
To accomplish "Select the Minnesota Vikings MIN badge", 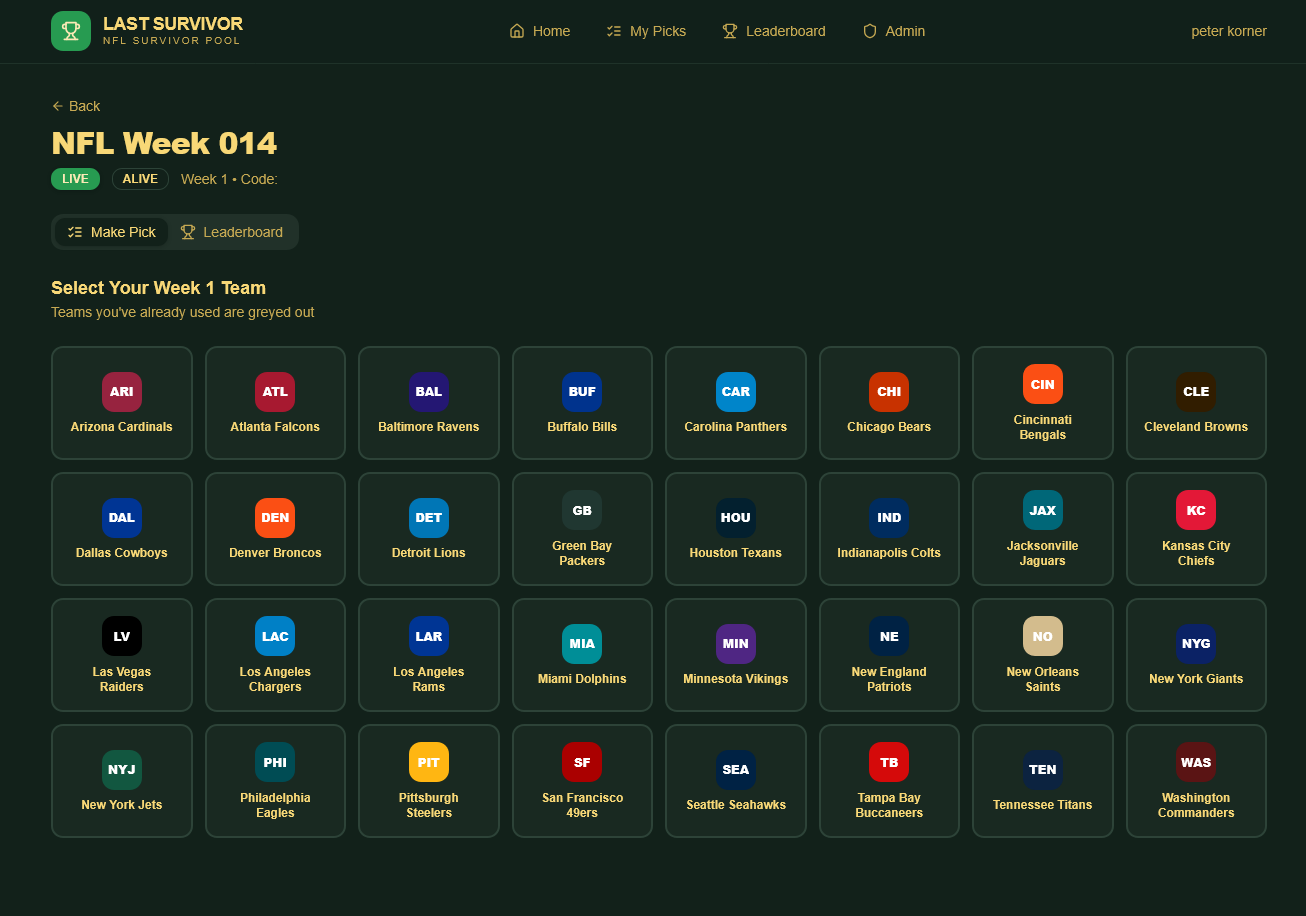I will pos(735,644).
